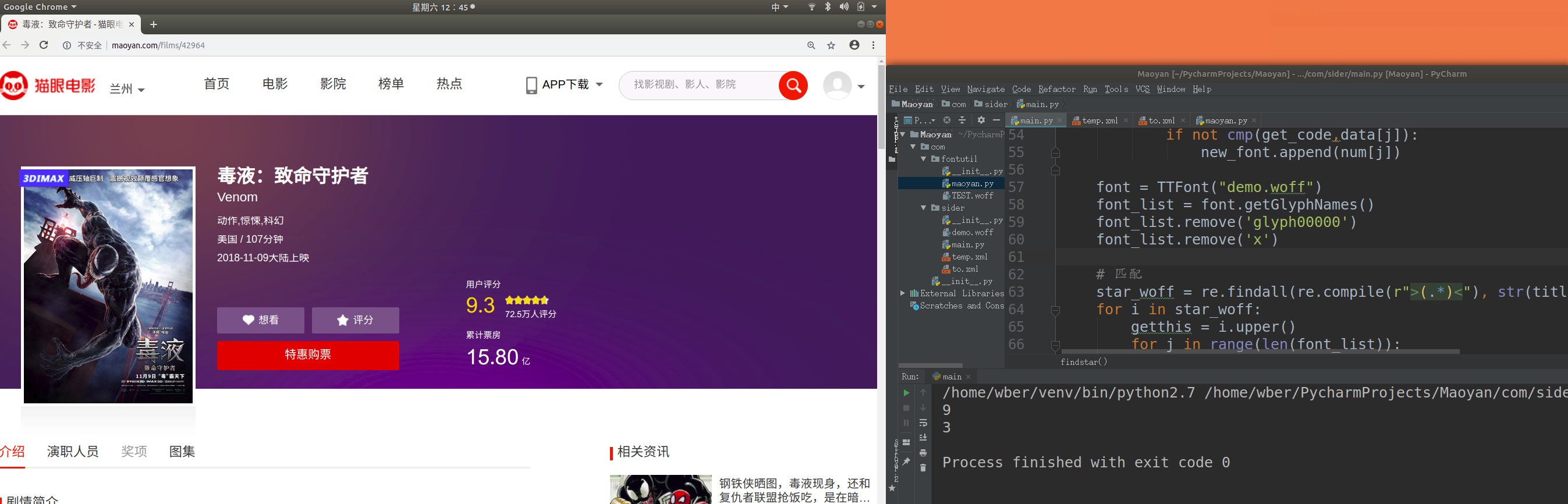Click the Restore layout icon in Run panel
Screen dimensions: 1568x504
click(906, 442)
